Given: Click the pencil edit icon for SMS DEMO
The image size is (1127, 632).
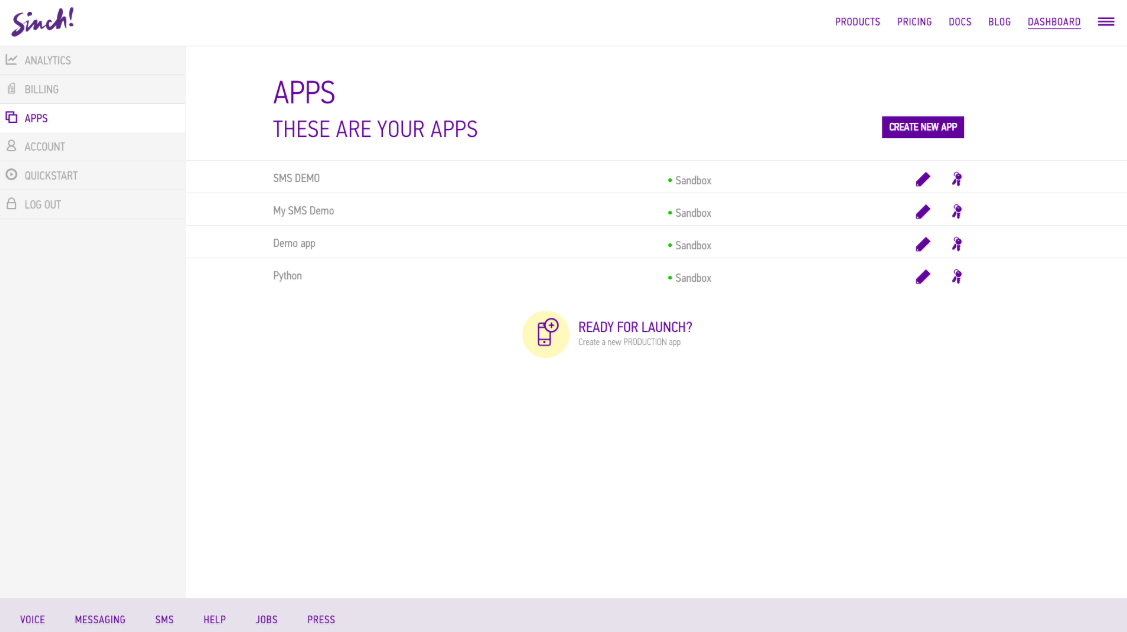Looking at the screenshot, I should tap(922, 180).
